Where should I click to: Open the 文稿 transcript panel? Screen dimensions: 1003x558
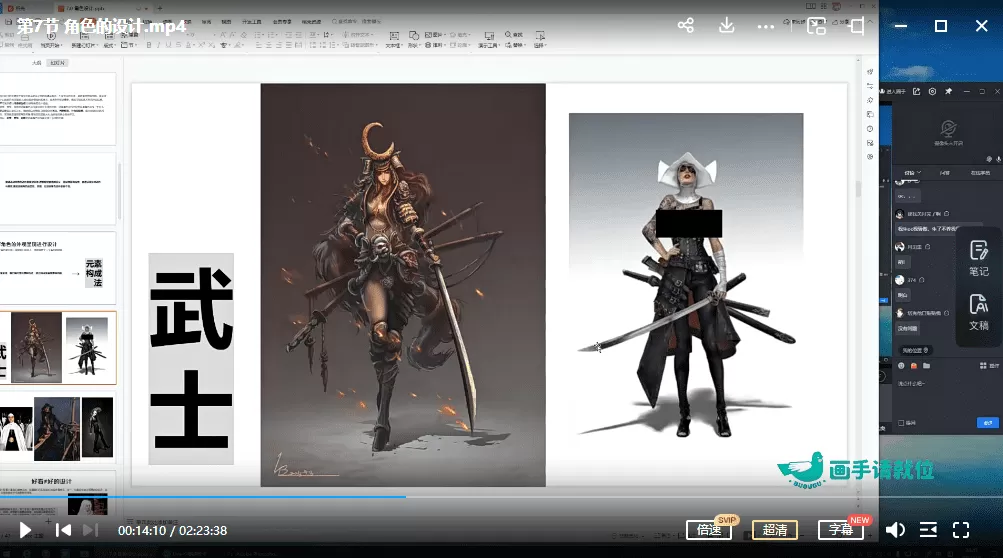979,313
